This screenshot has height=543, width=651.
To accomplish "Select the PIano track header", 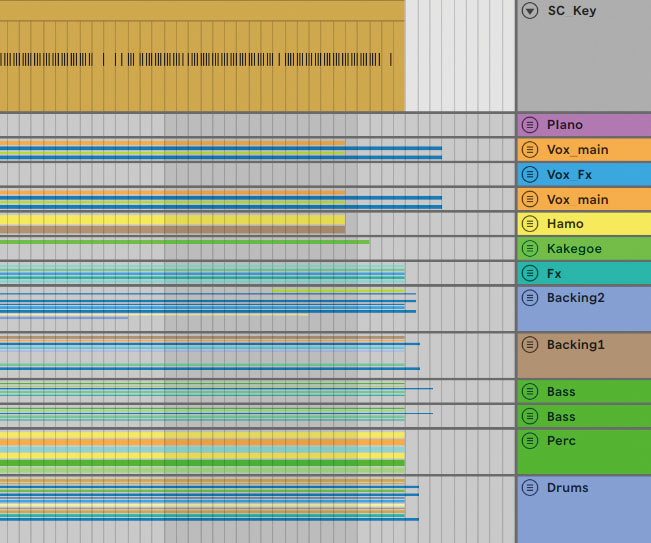I will click(x=584, y=125).
